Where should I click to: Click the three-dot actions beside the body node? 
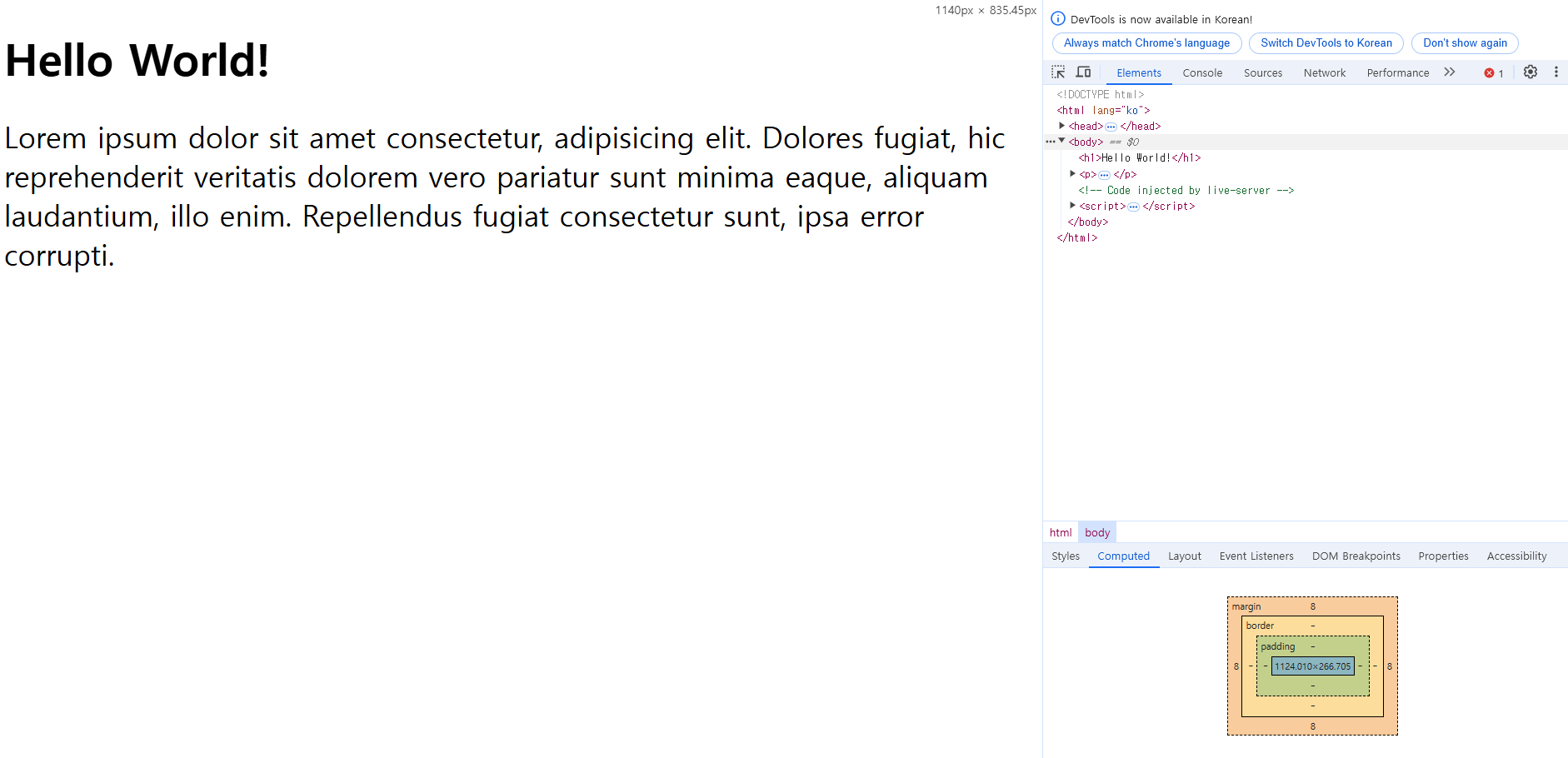[x=1050, y=142]
